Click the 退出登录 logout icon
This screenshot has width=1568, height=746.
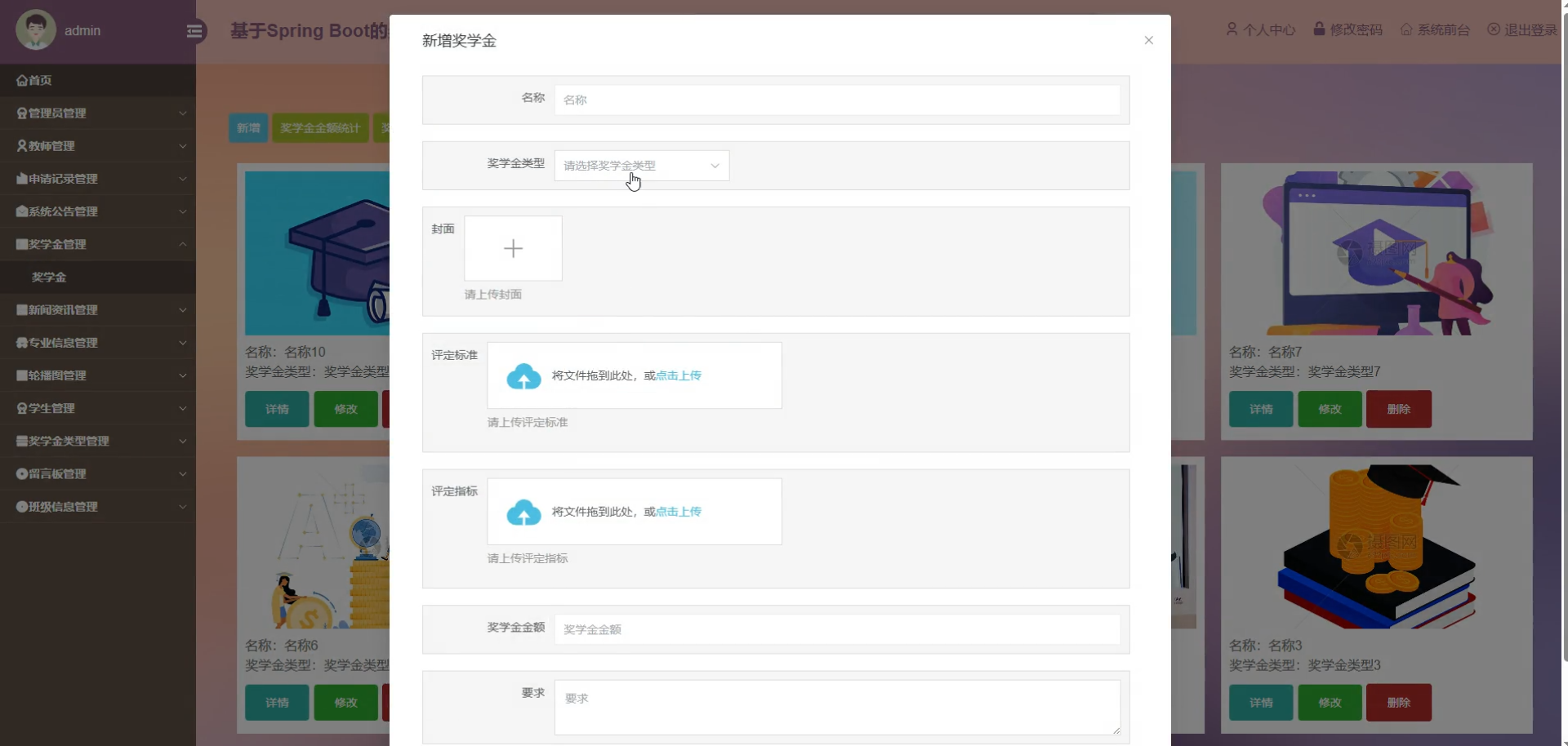tap(1494, 29)
